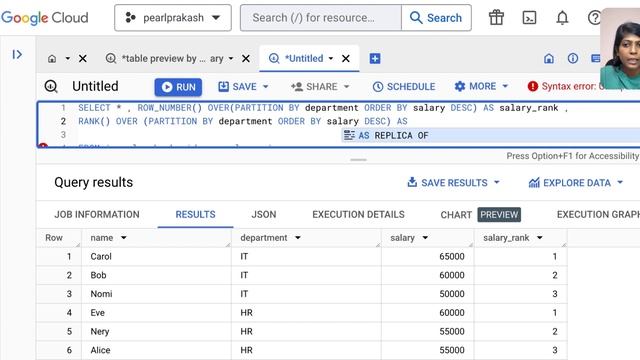Switch to EXECUTION DETAILS tab
The height and width of the screenshot is (360, 640).
358,214
